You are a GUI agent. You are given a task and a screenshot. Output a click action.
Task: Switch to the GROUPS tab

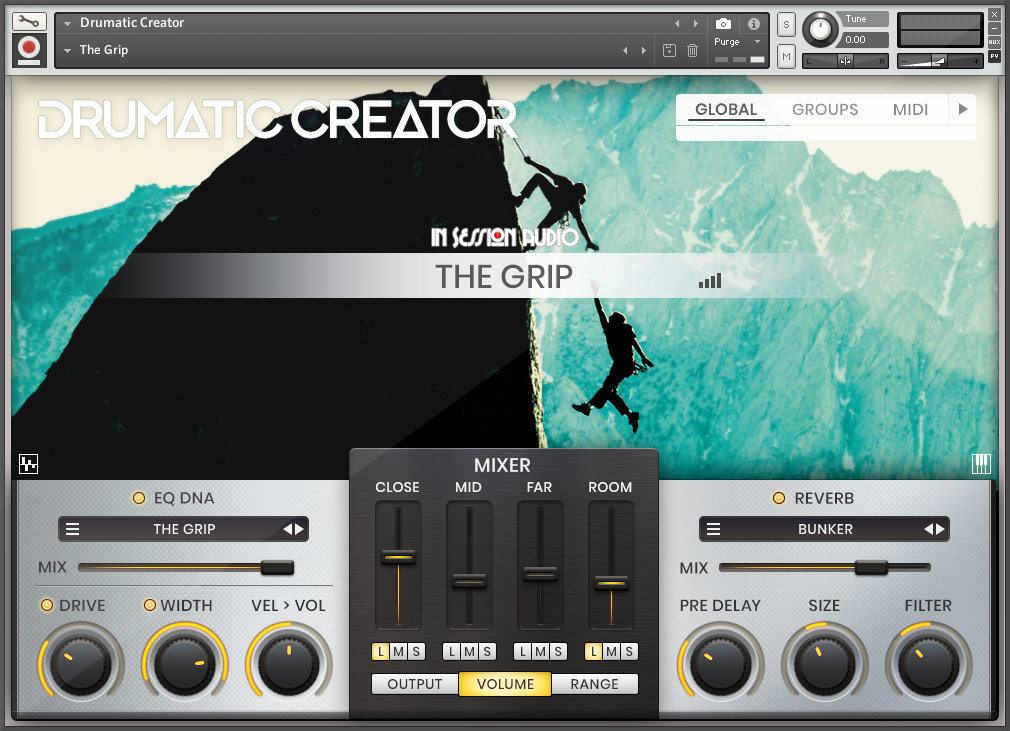(x=825, y=109)
